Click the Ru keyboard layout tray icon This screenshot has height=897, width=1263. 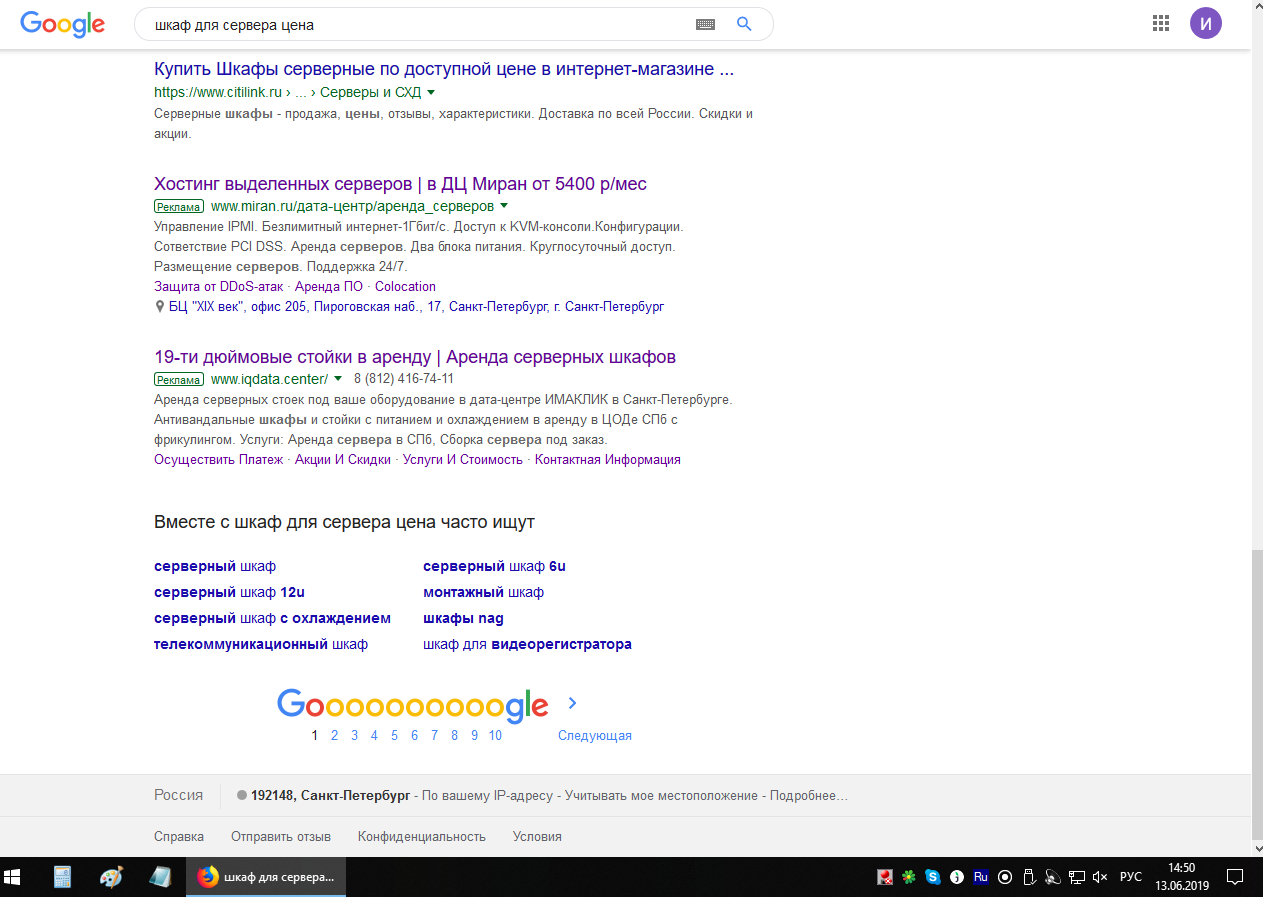point(981,877)
